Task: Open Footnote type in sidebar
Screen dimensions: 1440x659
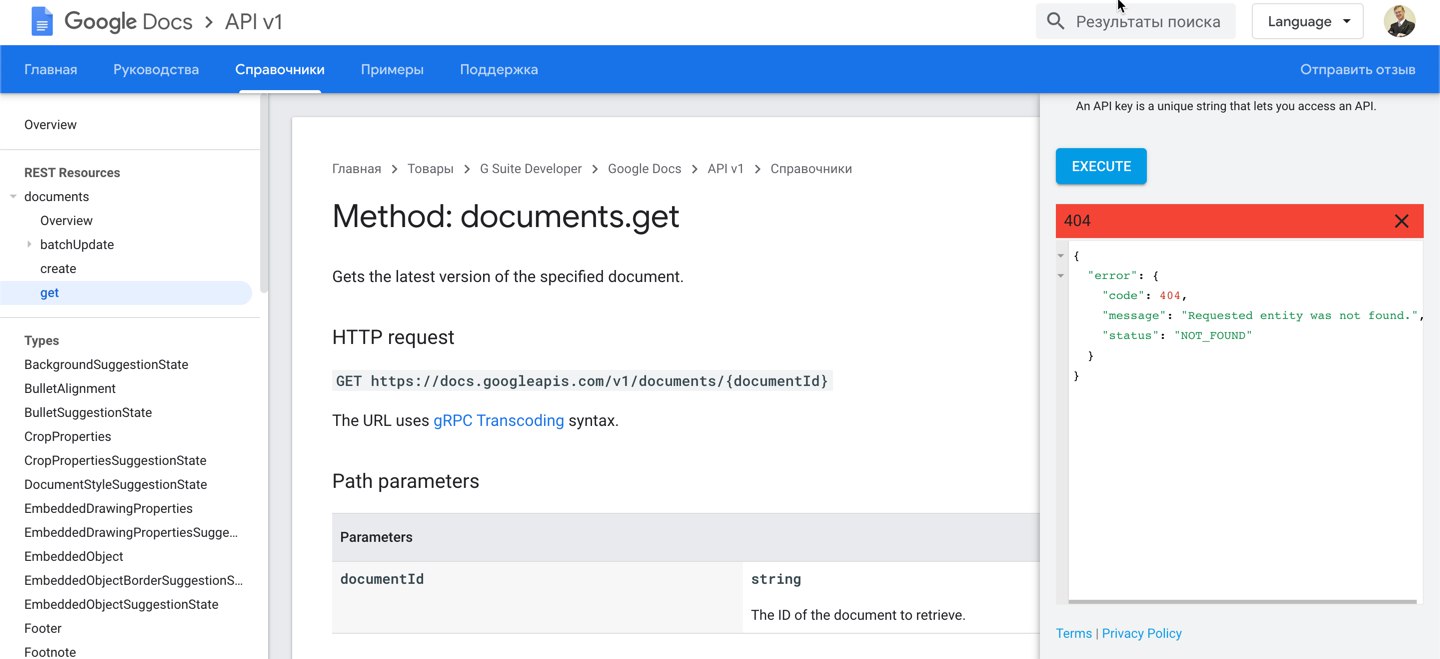Action: (x=50, y=652)
